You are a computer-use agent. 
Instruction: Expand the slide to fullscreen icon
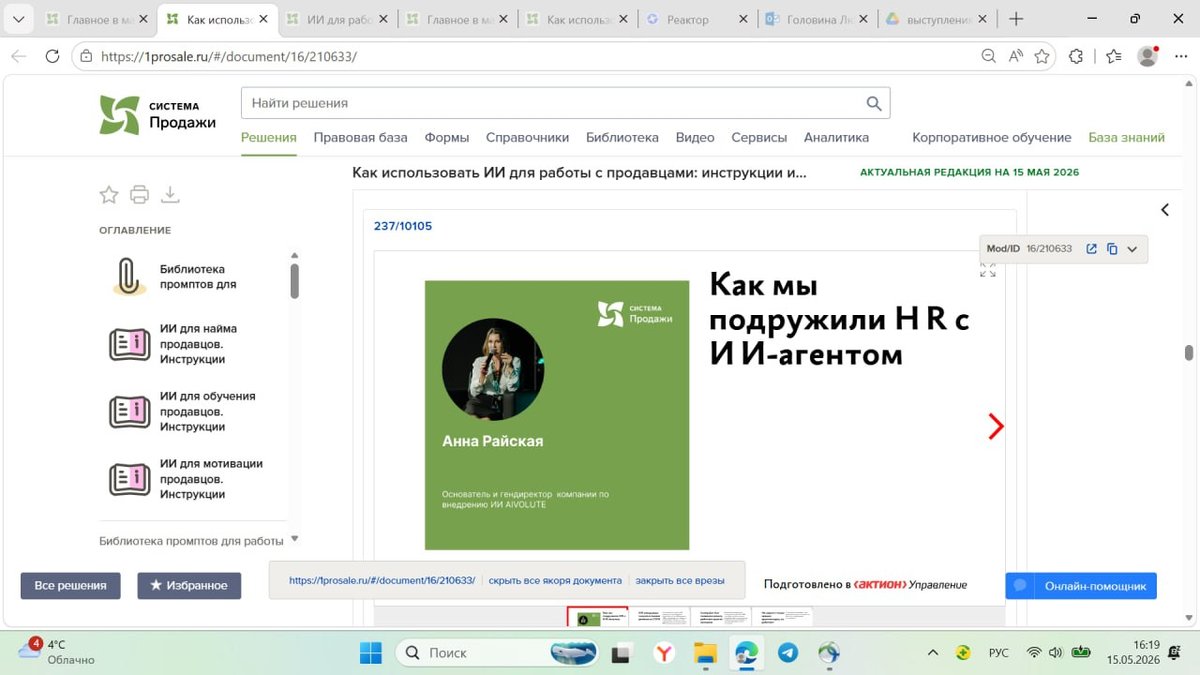[x=988, y=269]
